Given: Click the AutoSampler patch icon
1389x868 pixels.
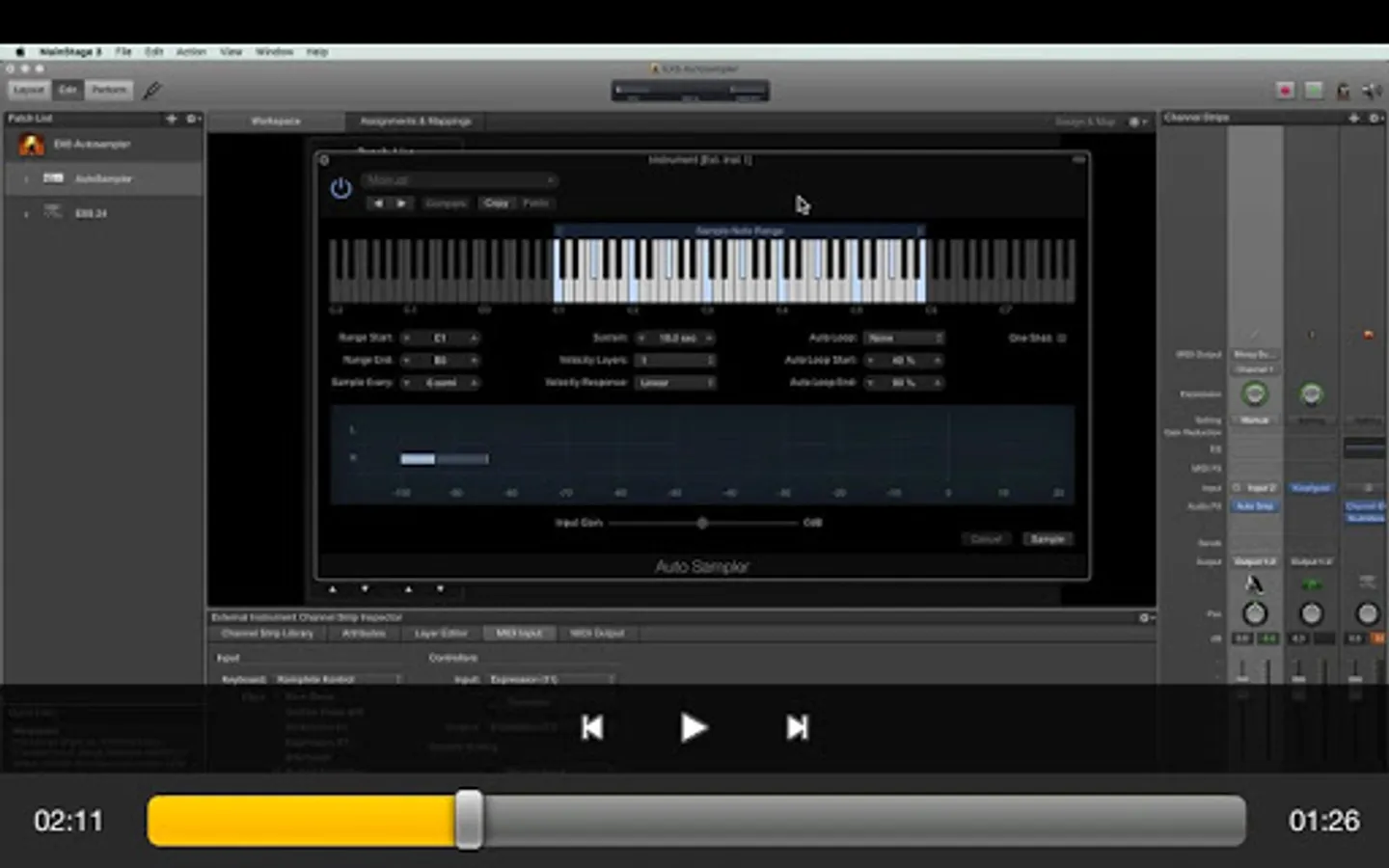Looking at the screenshot, I should (x=53, y=178).
